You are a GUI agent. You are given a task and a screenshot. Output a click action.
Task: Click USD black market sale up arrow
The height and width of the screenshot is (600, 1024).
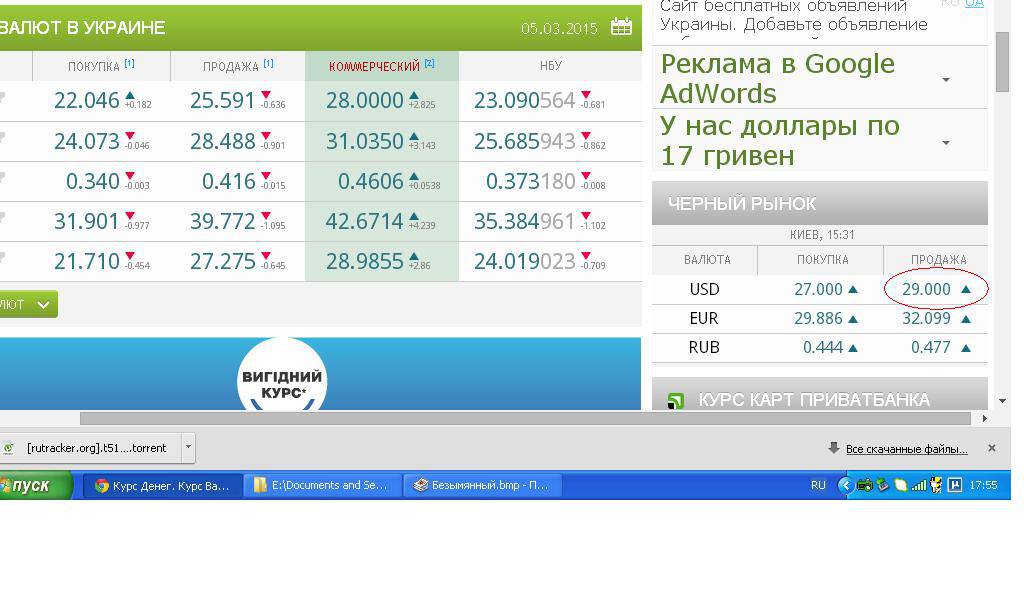[966, 289]
